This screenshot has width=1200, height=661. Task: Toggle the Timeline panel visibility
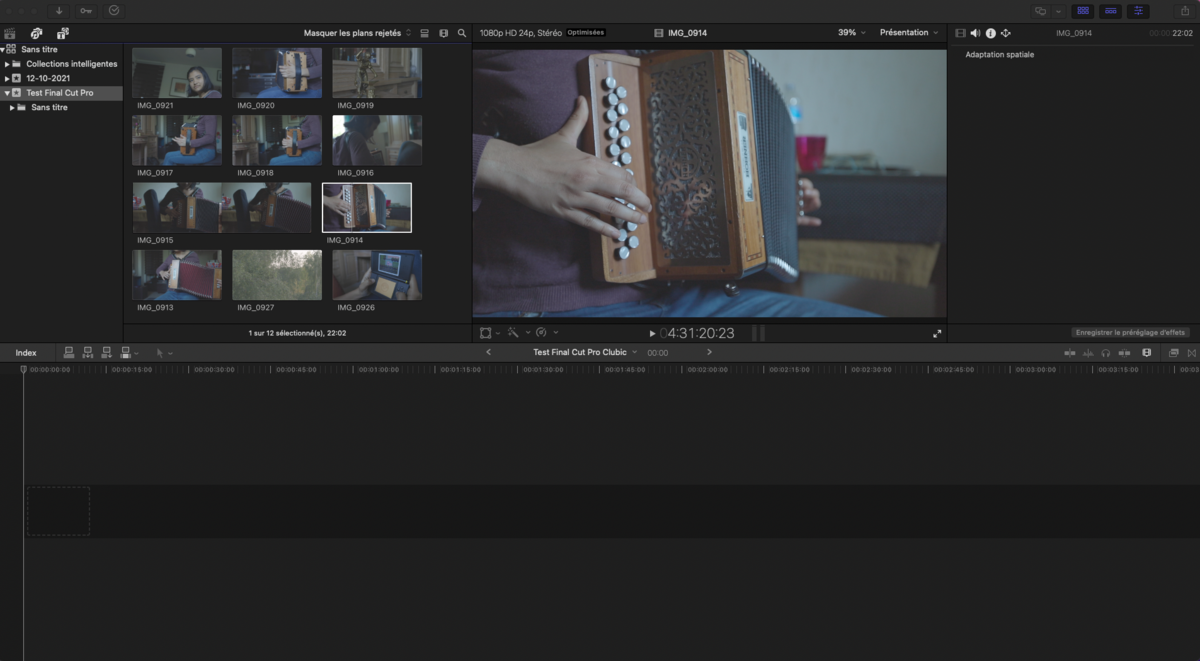pos(1110,11)
